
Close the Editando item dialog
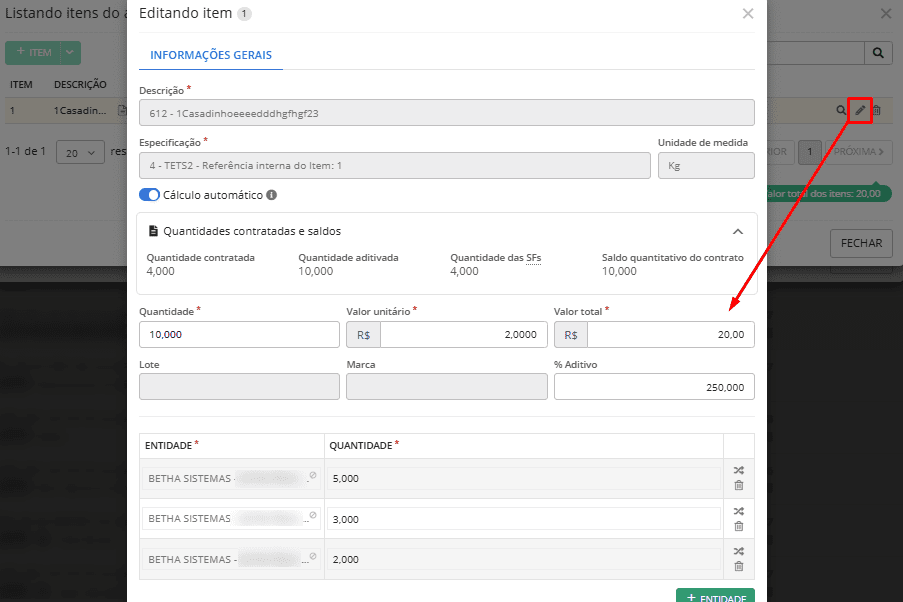click(x=748, y=14)
